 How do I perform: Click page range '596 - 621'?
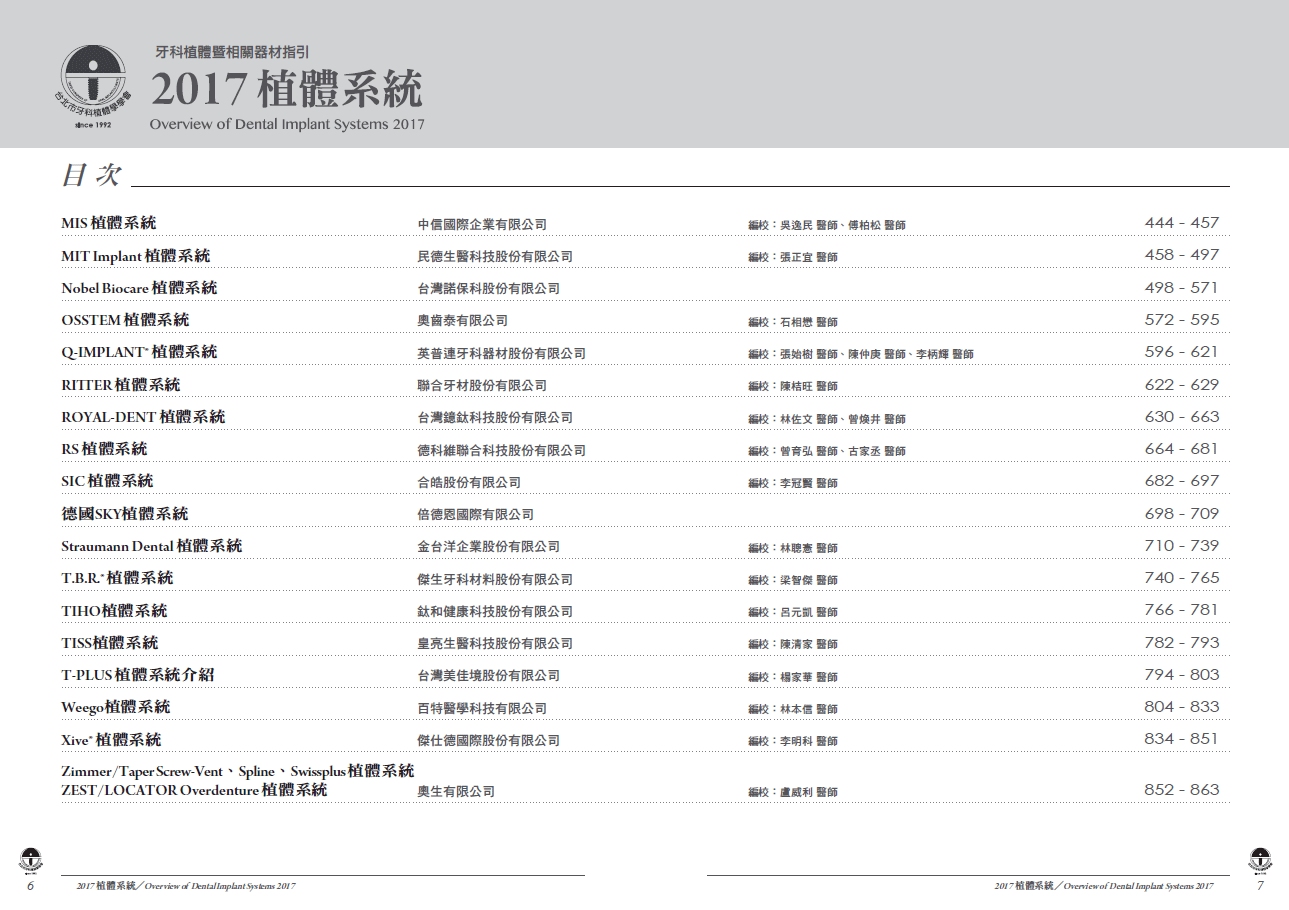1182,352
